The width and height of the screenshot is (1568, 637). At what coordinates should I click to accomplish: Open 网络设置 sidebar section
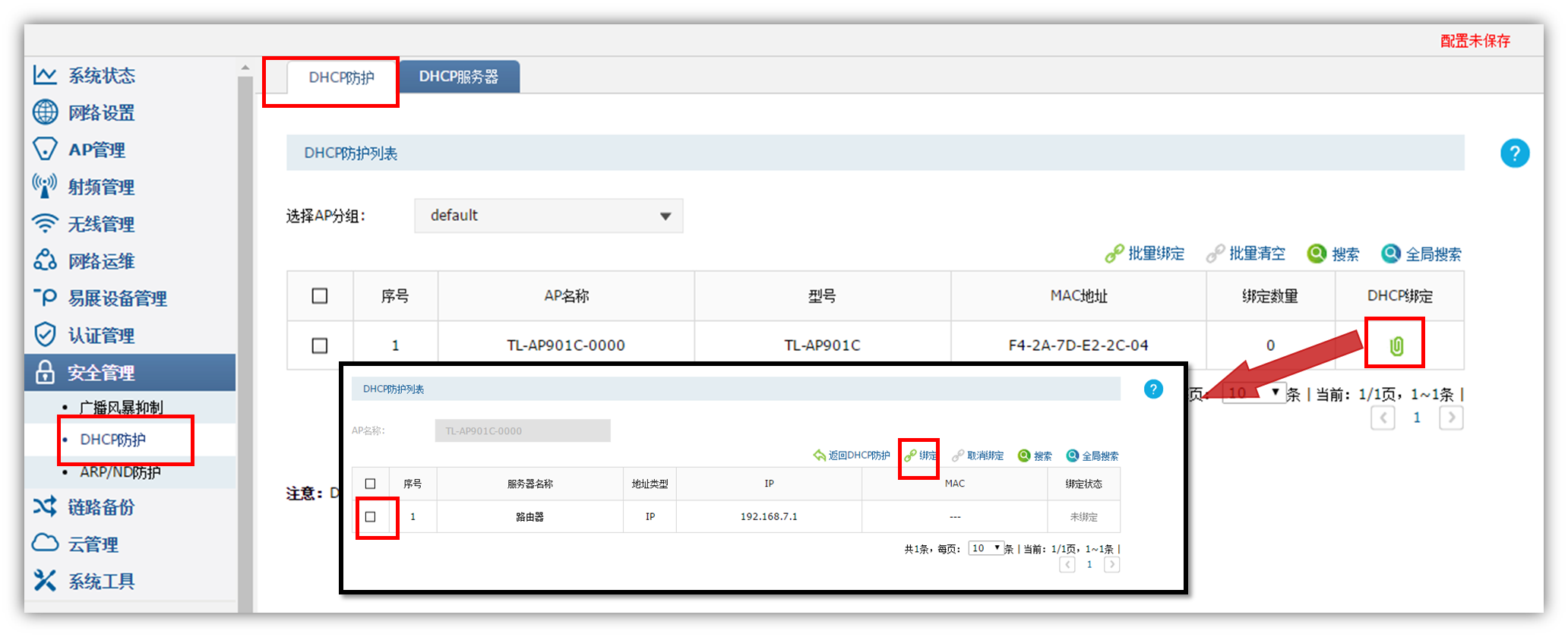(x=84, y=112)
